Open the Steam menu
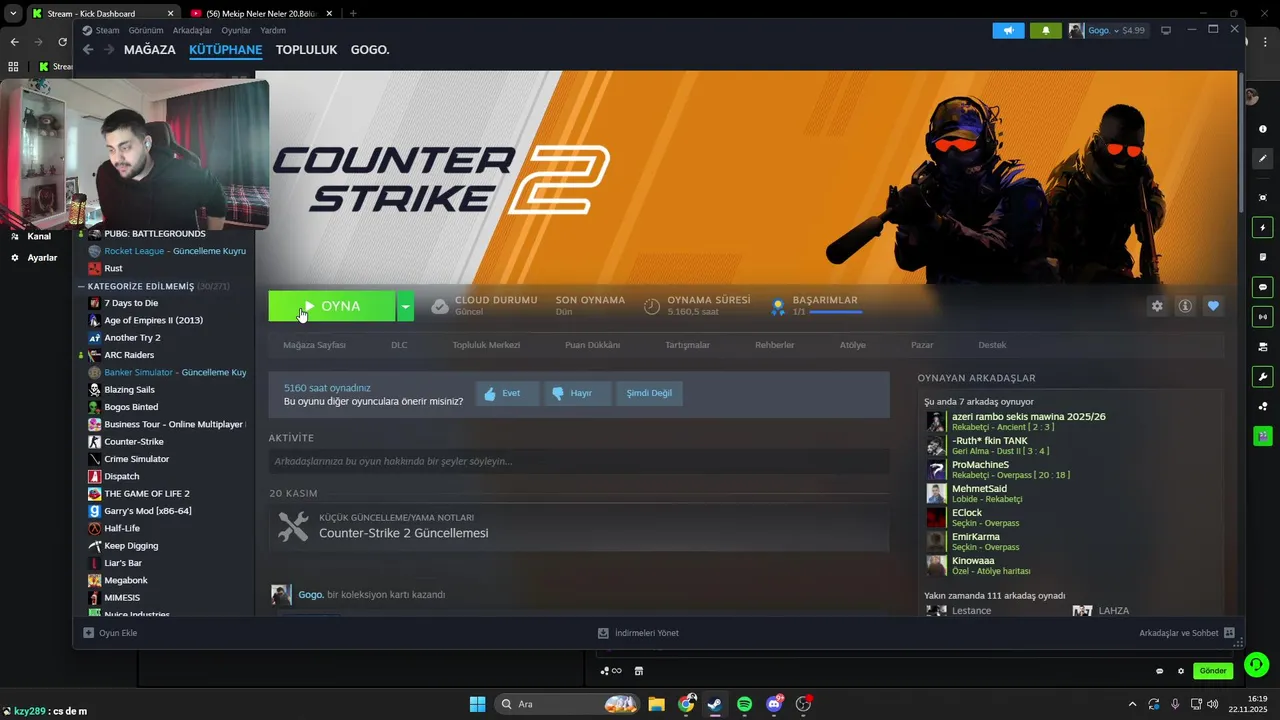 click(x=107, y=30)
